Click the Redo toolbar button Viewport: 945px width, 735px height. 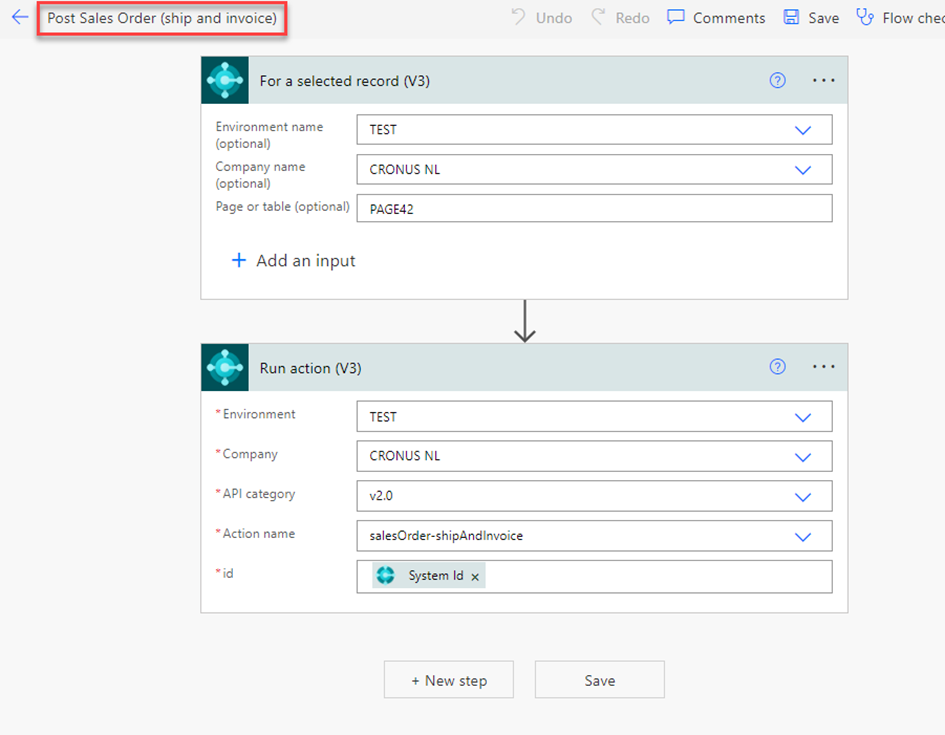(620, 17)
